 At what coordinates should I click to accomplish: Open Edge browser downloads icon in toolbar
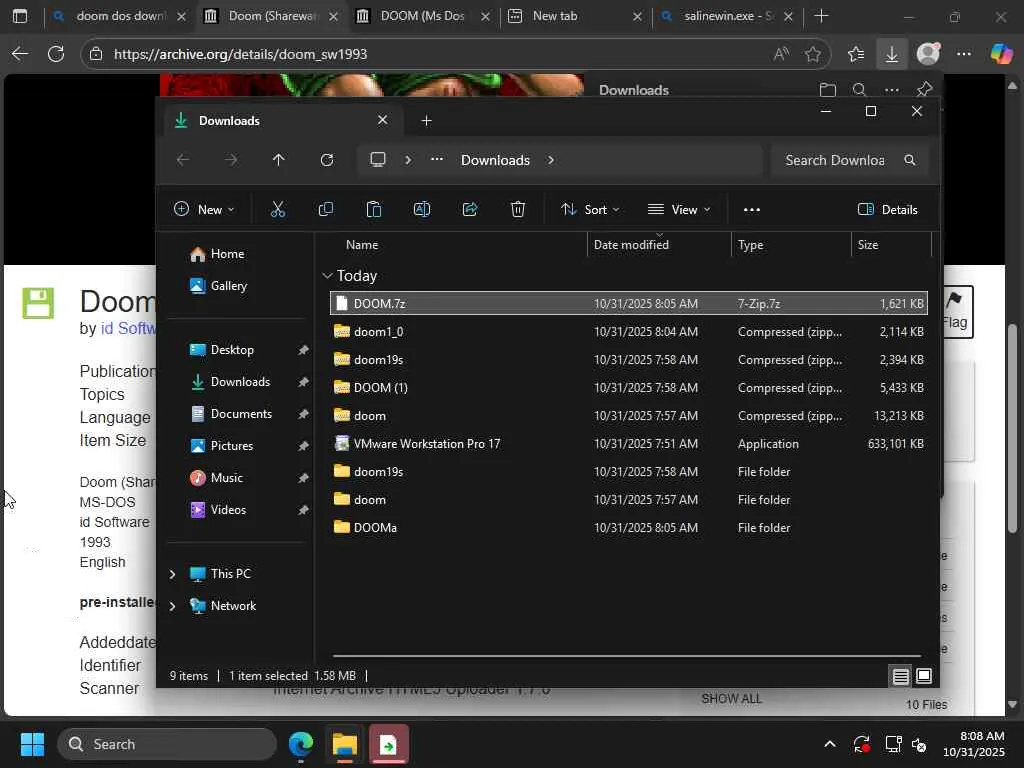pos(891,54)
